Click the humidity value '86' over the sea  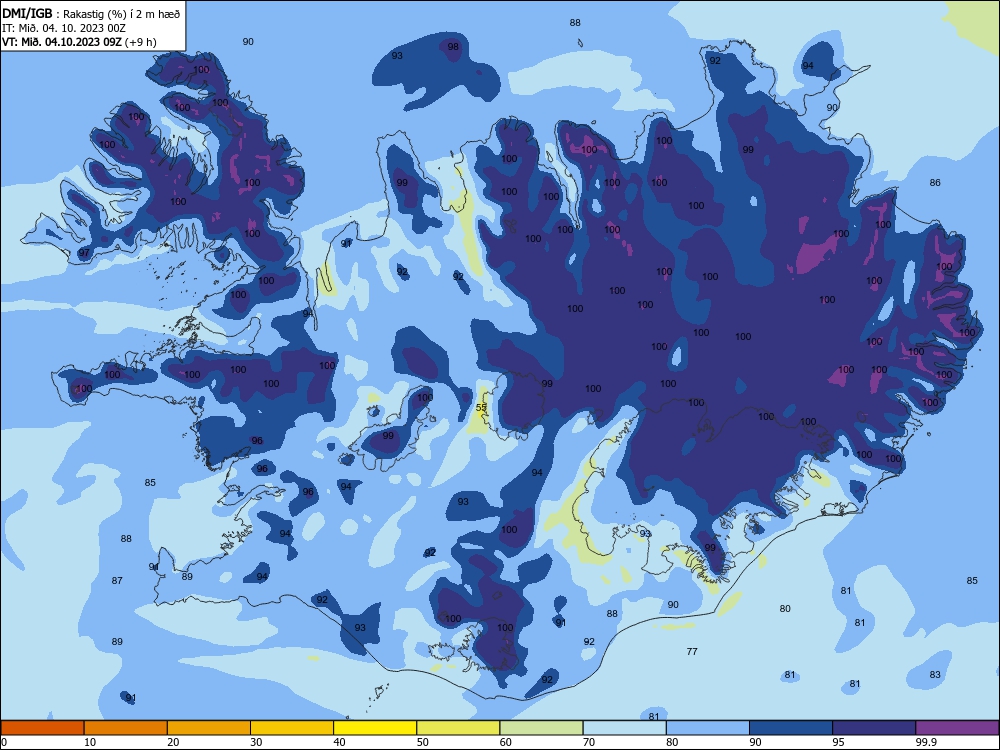935,182
